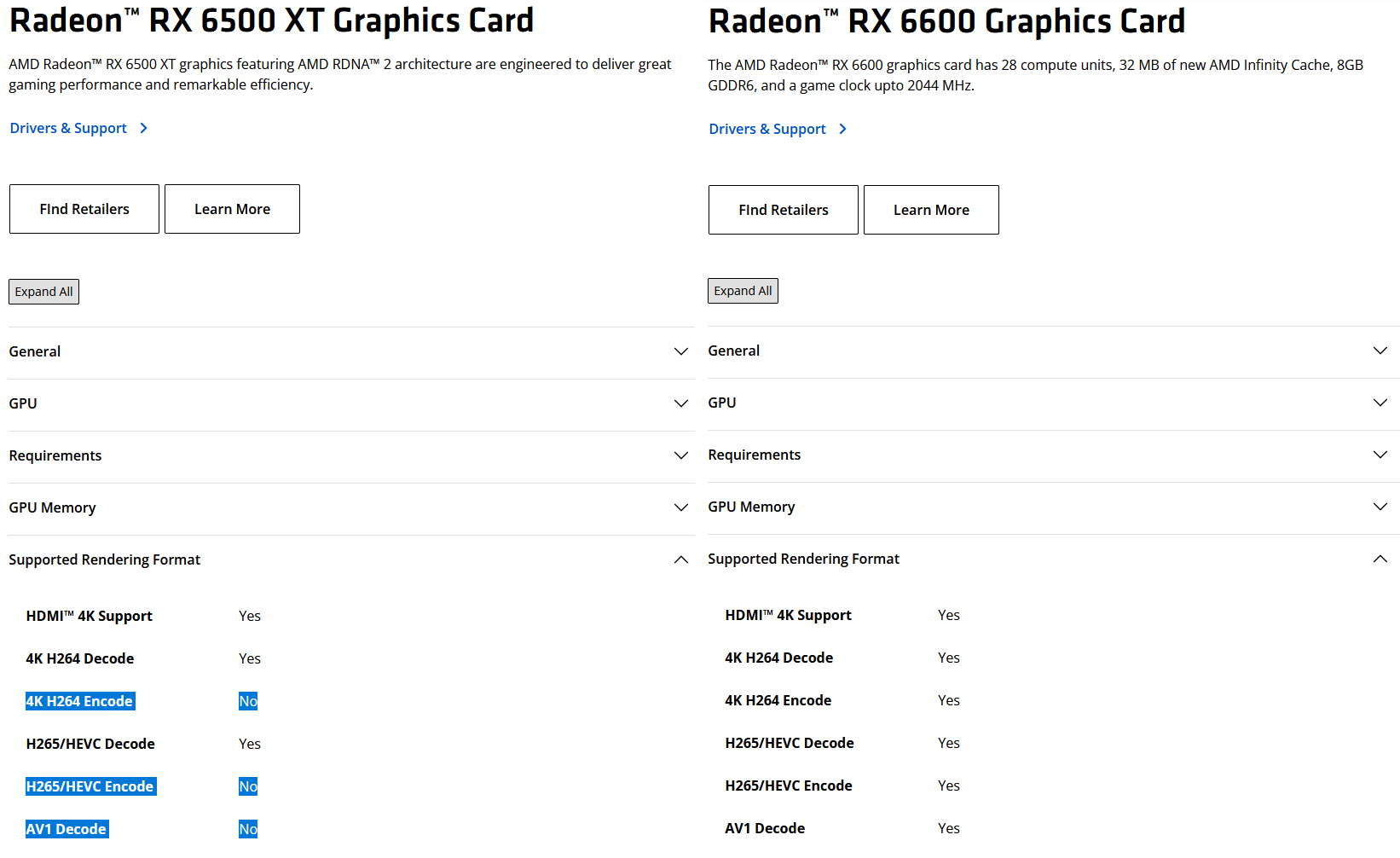Click HDMI 4K Support label under RX 6600
This screenshot has width=1400, height=858.
(x=789, y=615)
